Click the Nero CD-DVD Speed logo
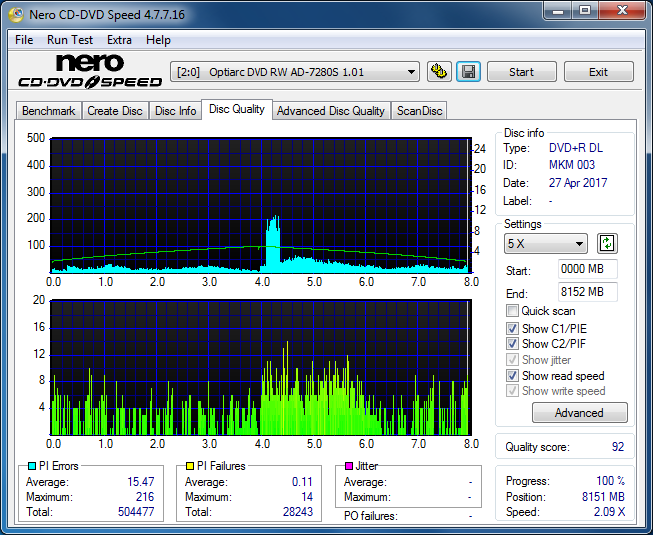This screenshot has height=535, width=653. click(90, 71)
